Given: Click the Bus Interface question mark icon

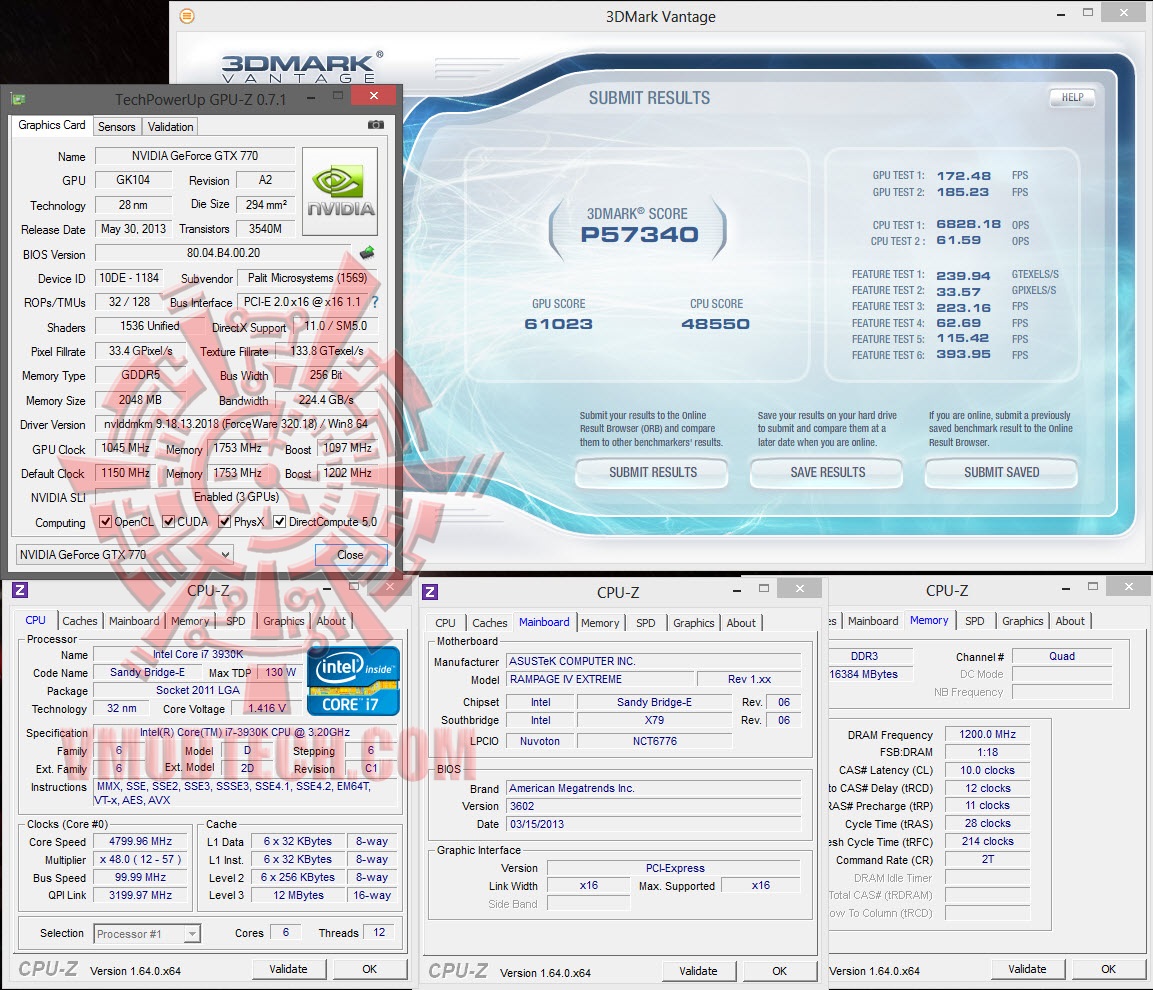Looking at the screenshot, I should [375, 302].
